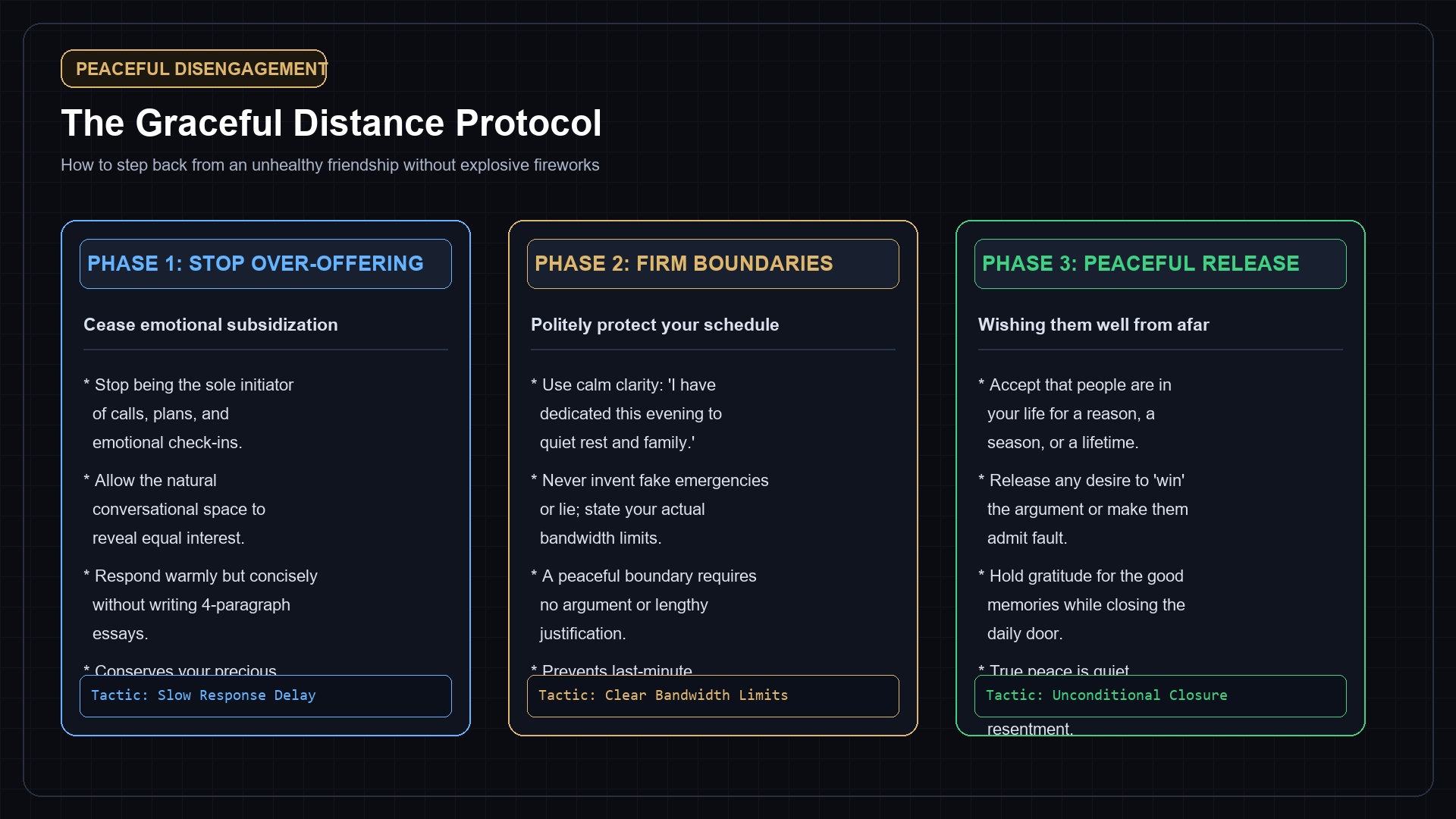This screenshot has height=819, width=1456.
Task: Select the 'Accept that people are in' bullet
Action: (x=1075, y=414)
